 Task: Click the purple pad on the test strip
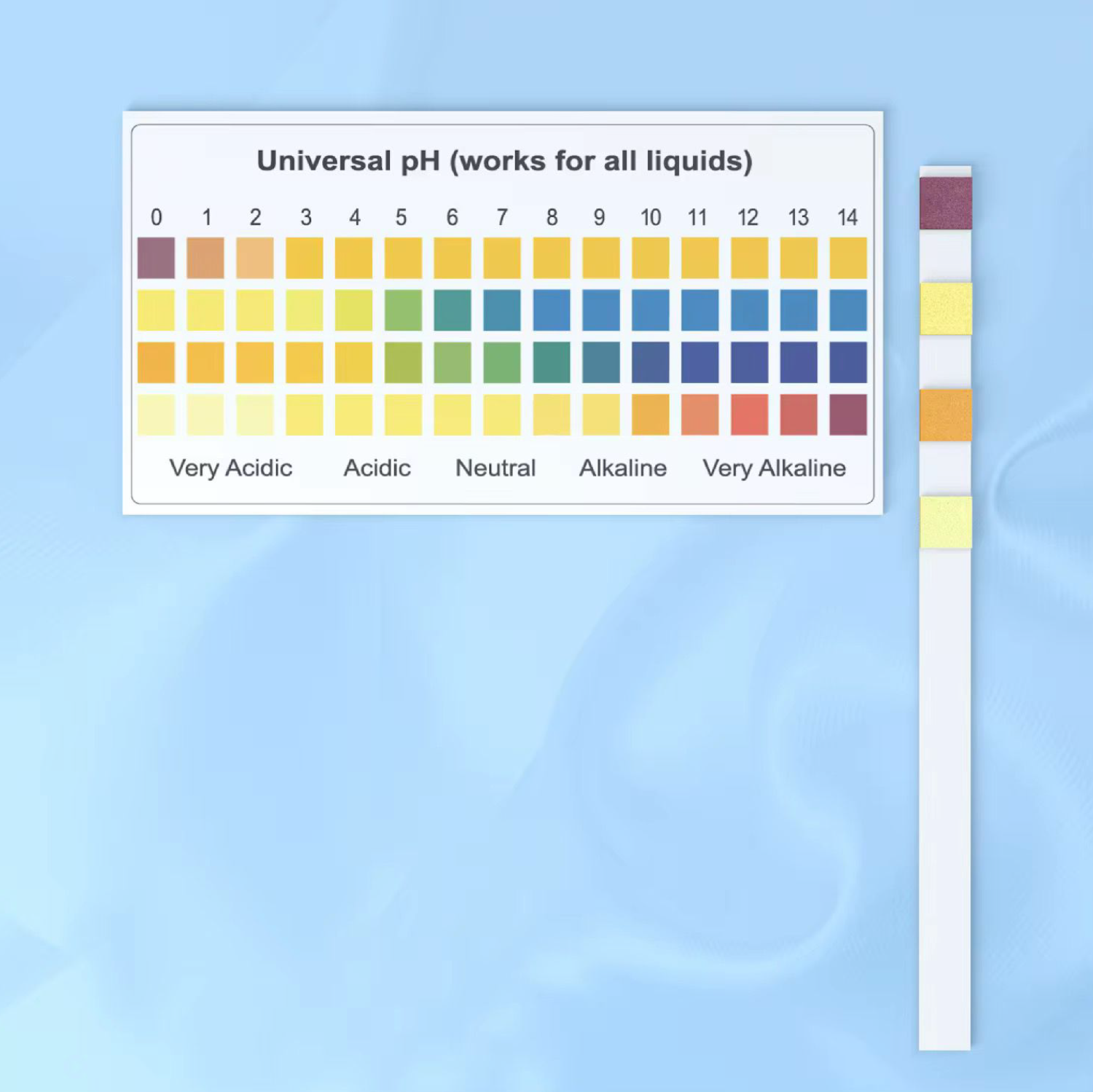tap(945, 203)
